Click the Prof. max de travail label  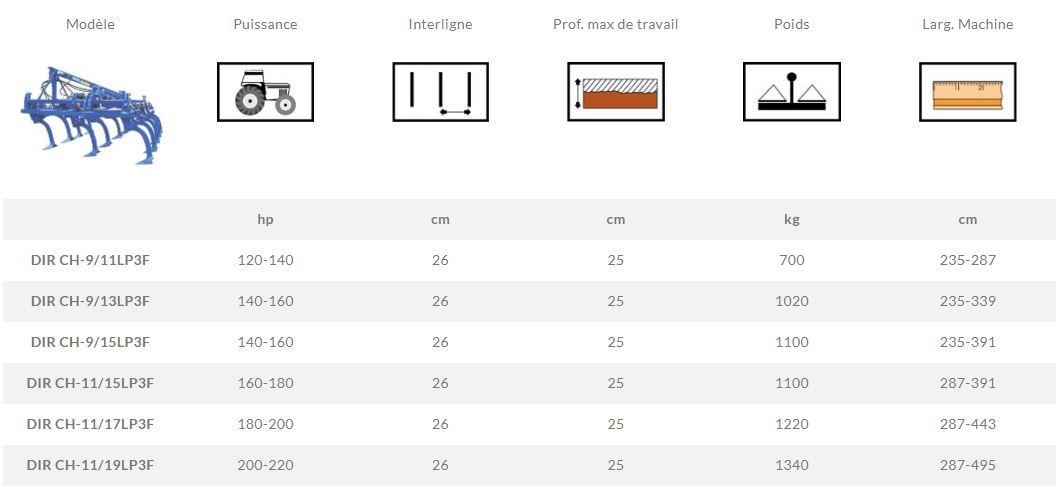point(615,24)
